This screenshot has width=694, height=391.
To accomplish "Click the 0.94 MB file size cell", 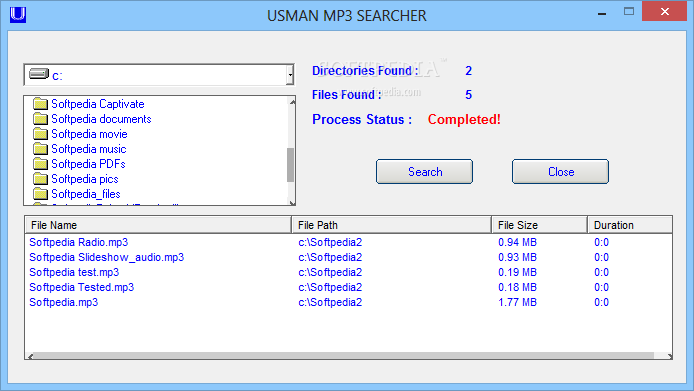I will pyautogui.click(x=517, y=242).
